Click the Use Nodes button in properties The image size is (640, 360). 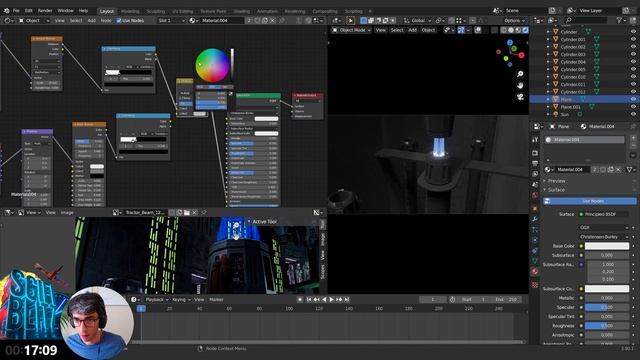pos(590,201)
